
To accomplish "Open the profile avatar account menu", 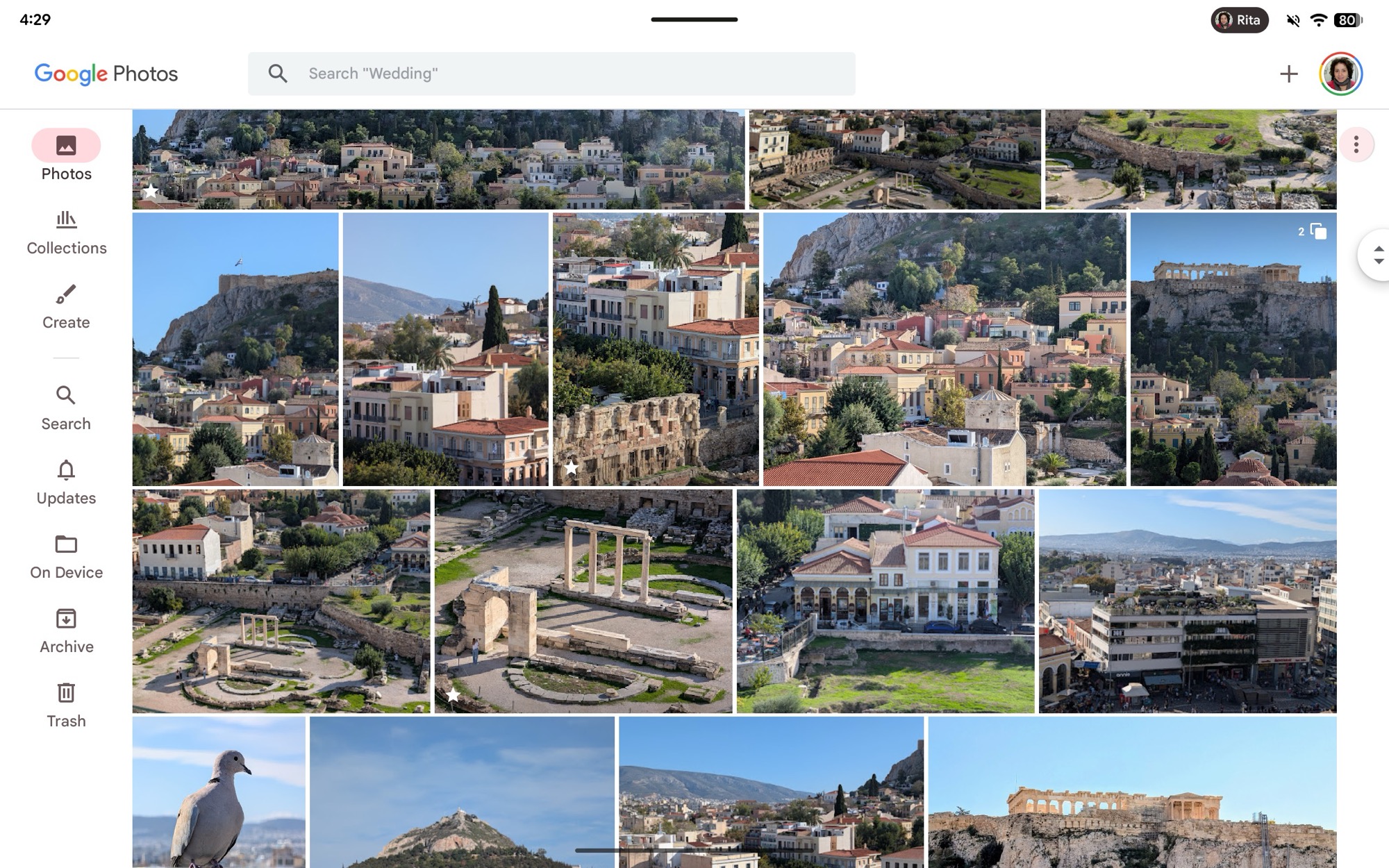I will [x=1340, y=74].
